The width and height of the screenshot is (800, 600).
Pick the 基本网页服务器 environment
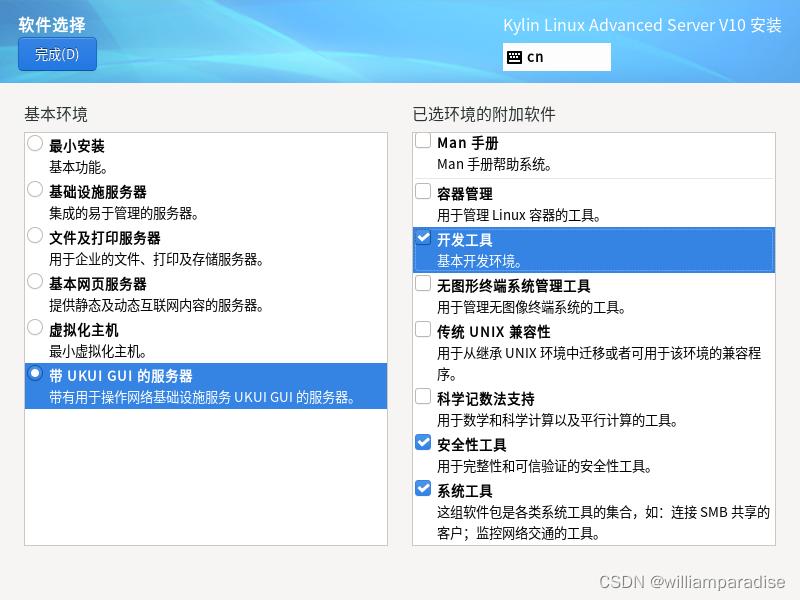coord(35,282)
